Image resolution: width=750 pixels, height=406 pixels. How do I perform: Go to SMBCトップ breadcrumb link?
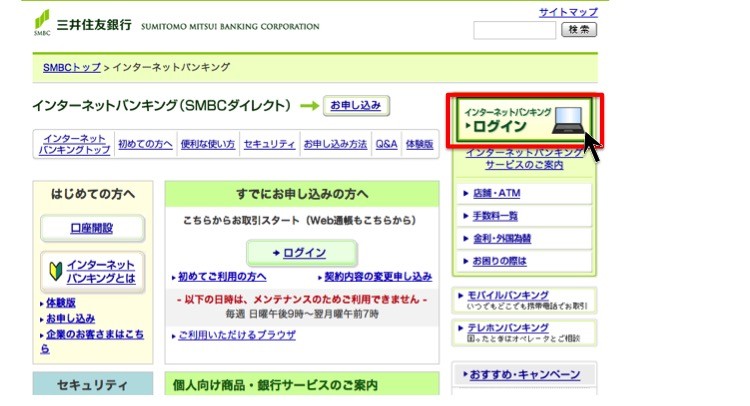coord(72,67)
